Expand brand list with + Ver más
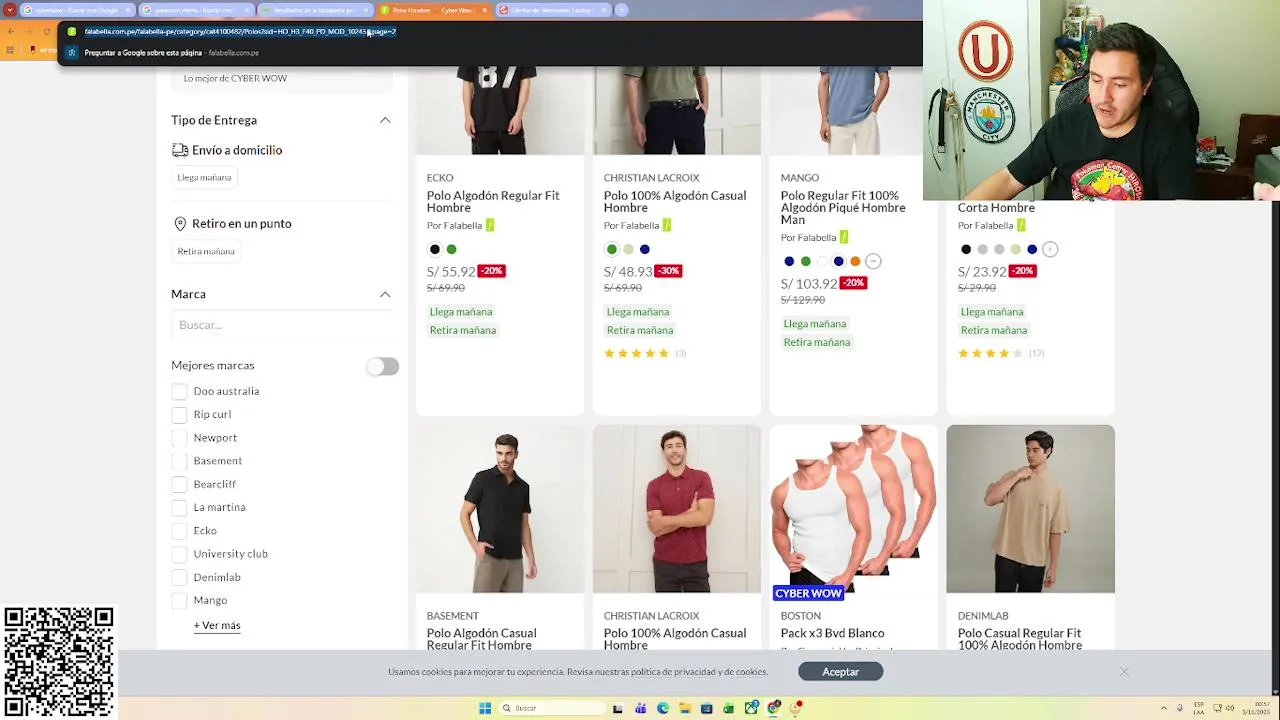This screenshot has height=720, width=1280. pos(217,625)
